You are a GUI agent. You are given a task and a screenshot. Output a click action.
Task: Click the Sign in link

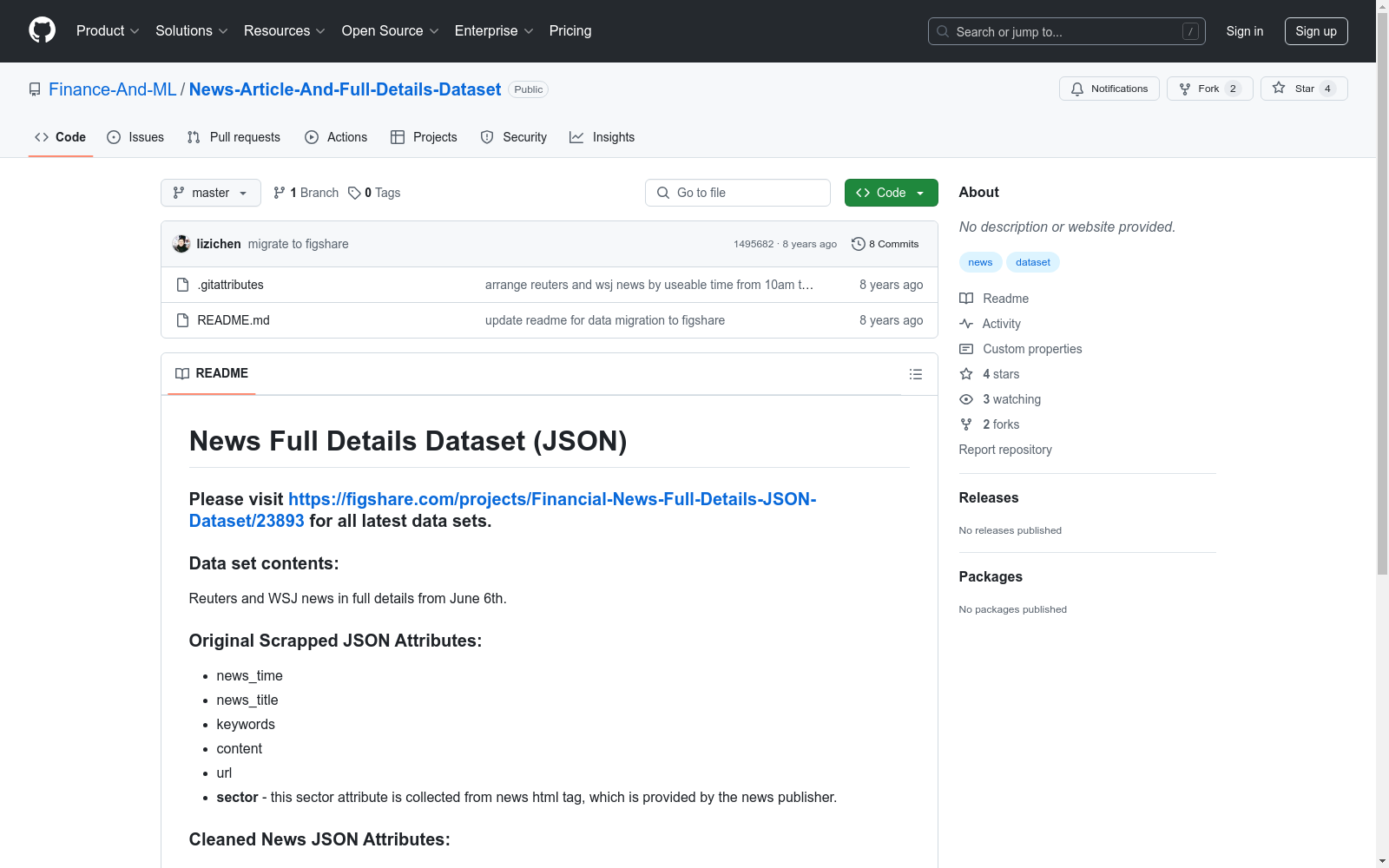(1245, 31)
